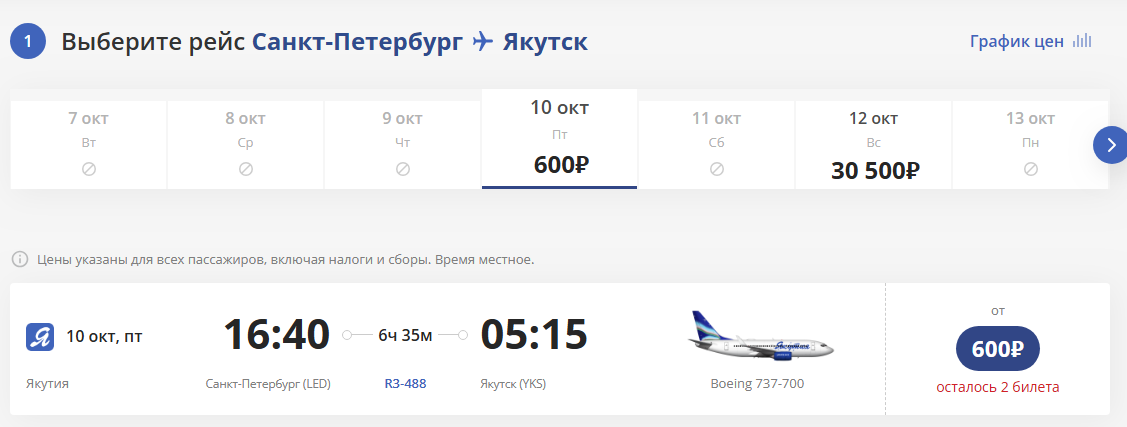The height and width of the screenshot is (427, 1127).
Task: Select the 12 окт 30 500₽ tab
Action: coord(873,144)
